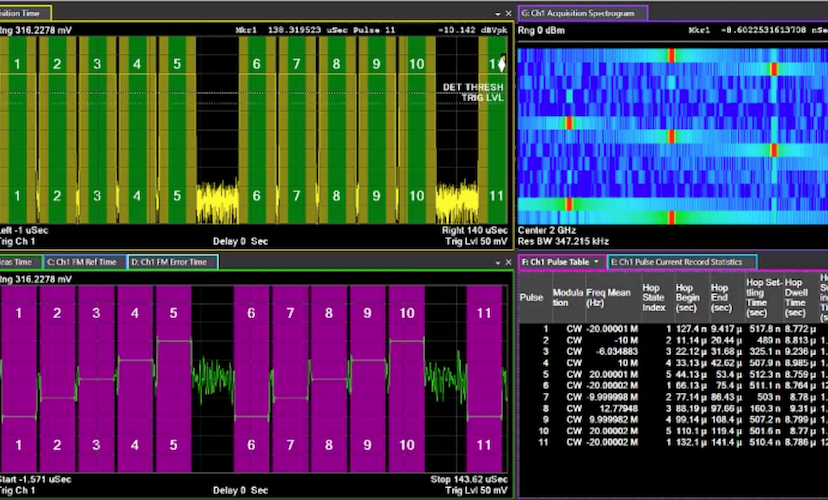
Task: Click Rng 316.2278 mV in the FM Error Time panel
Action: pos(36,279)
